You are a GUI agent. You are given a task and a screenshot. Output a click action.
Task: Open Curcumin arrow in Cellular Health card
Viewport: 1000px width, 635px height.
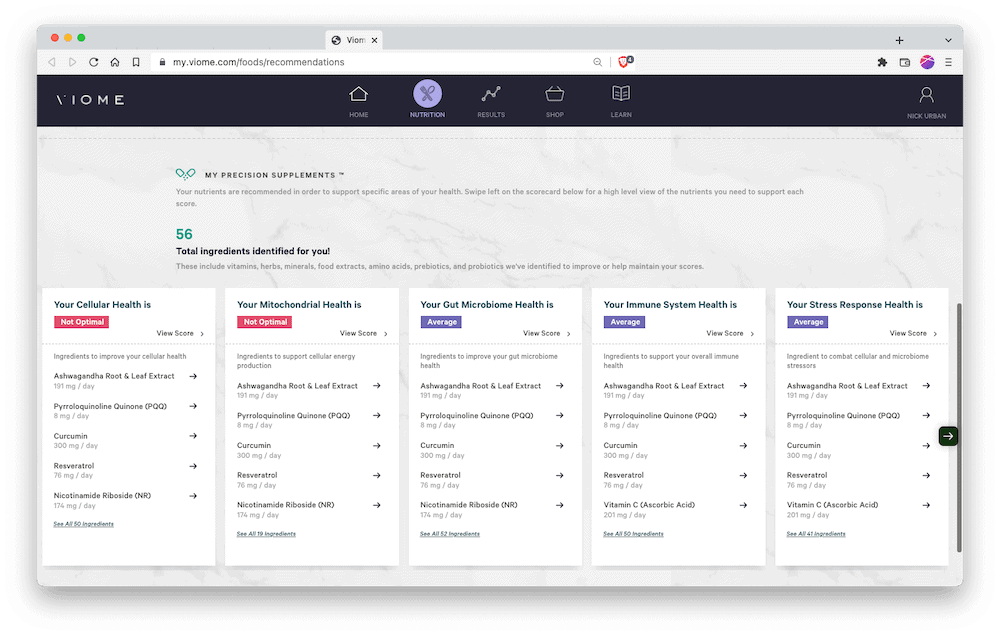[193, 436]
